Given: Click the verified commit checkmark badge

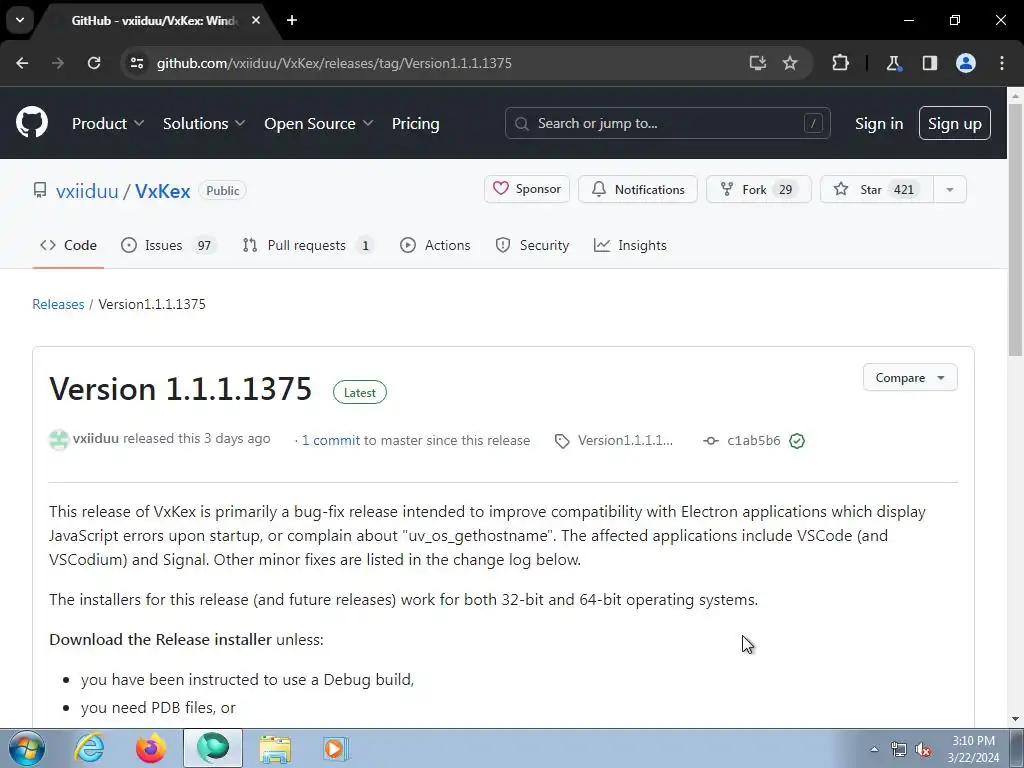Looking at the screenshot, I should click(x=797, y=441).
